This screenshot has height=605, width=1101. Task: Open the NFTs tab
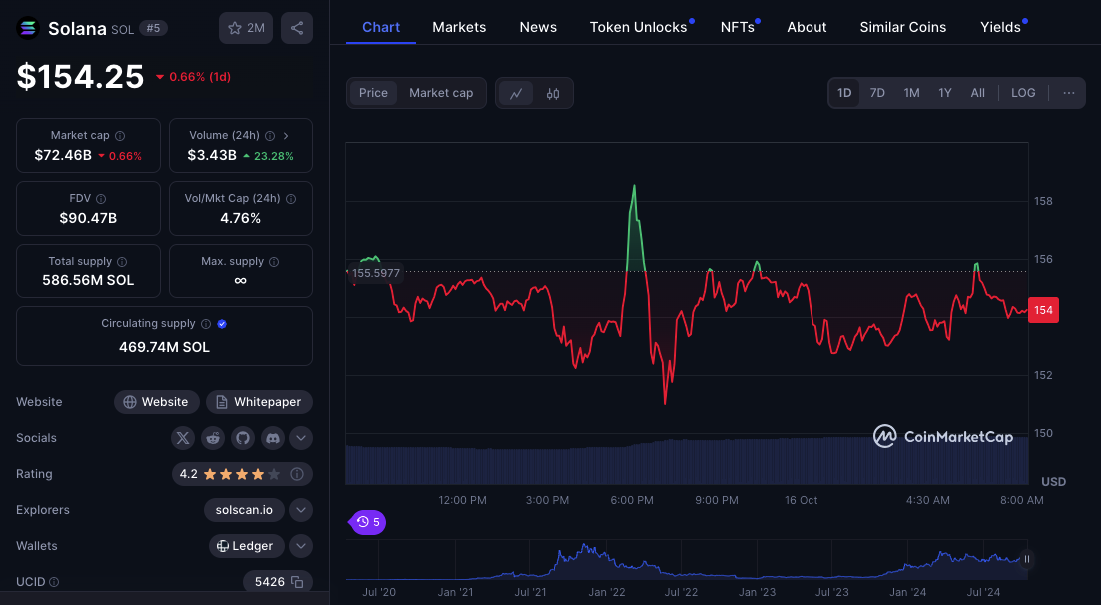click(x=738, y=27)
